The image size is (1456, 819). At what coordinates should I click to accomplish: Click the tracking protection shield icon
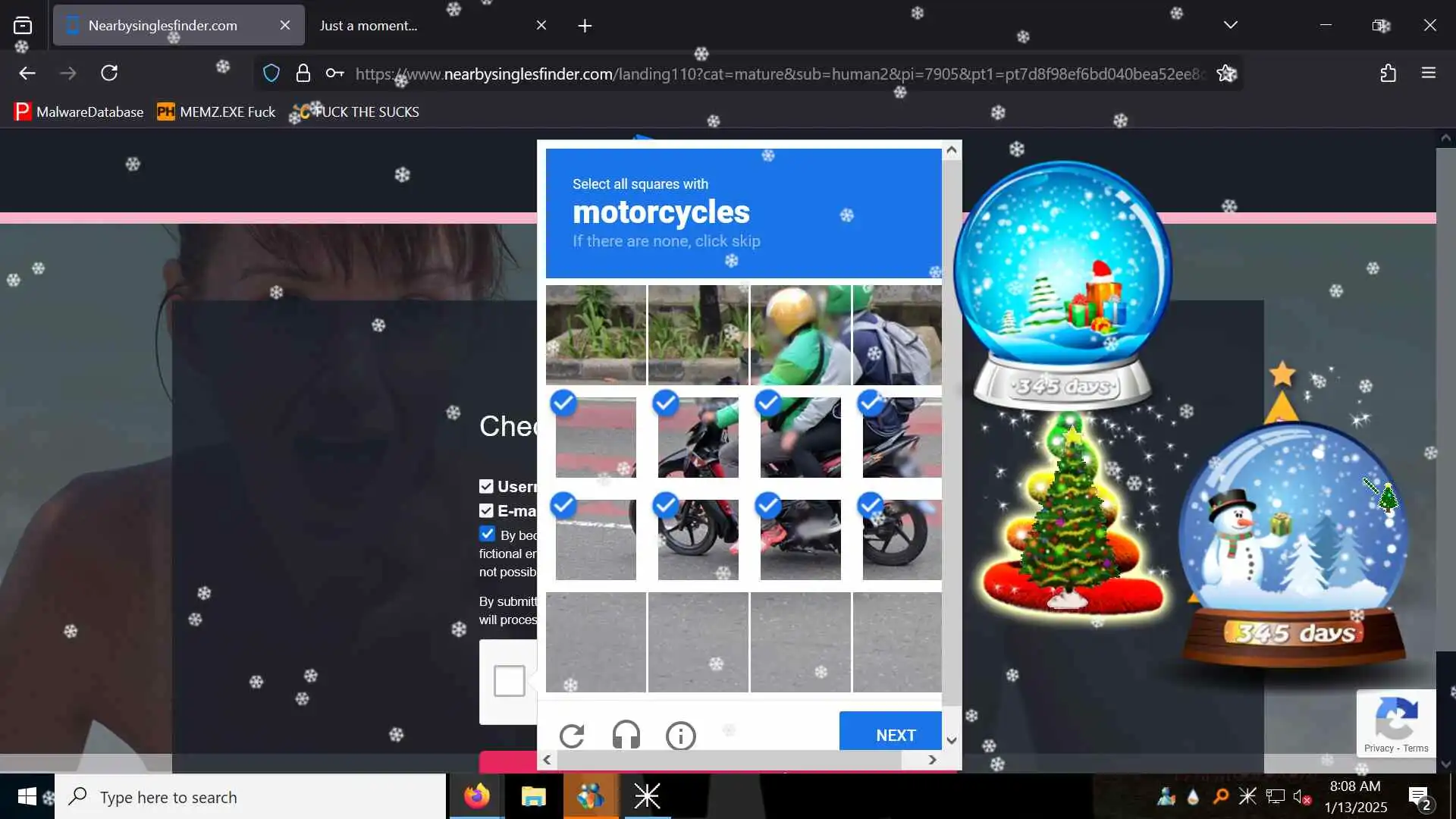pos(271,73)
